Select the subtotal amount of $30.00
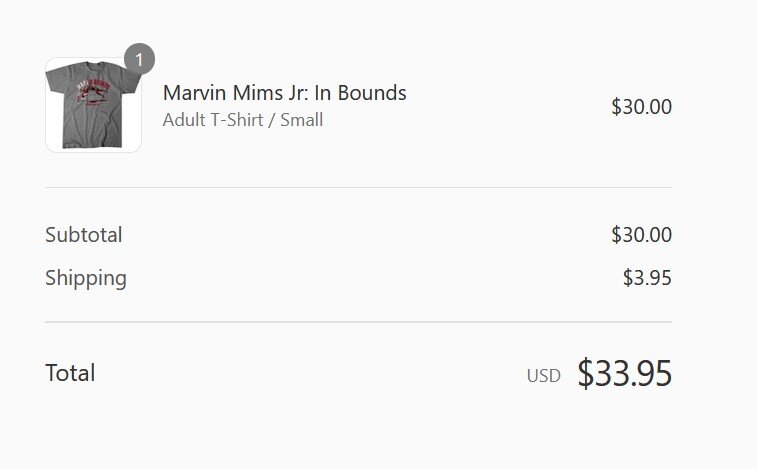 (641, 235)
